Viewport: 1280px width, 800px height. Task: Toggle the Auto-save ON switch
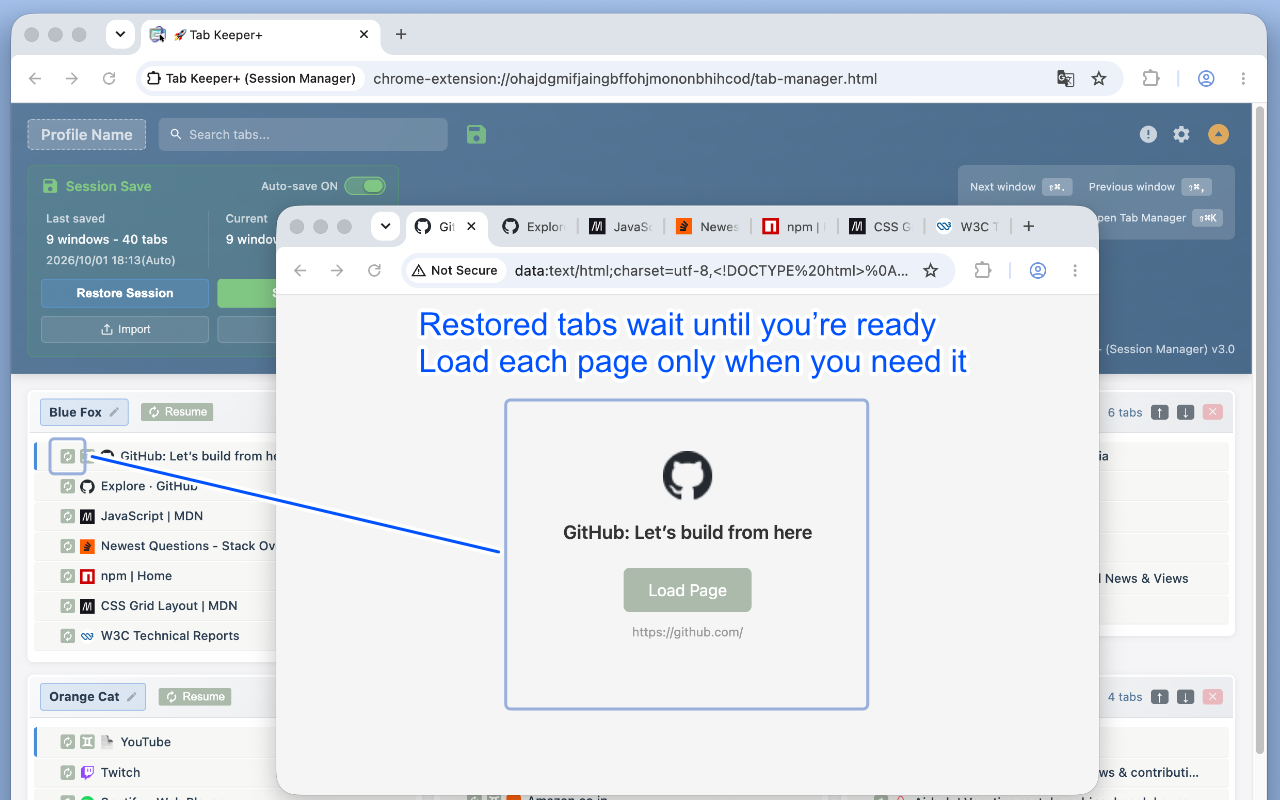click(365, 186)
